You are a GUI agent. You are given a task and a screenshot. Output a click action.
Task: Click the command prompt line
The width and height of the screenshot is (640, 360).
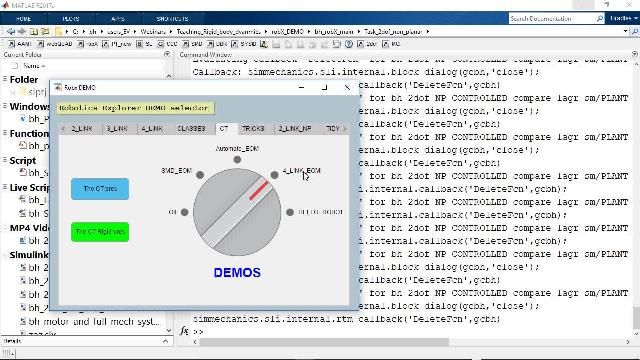pyautogui.click(x=412, y=331)
